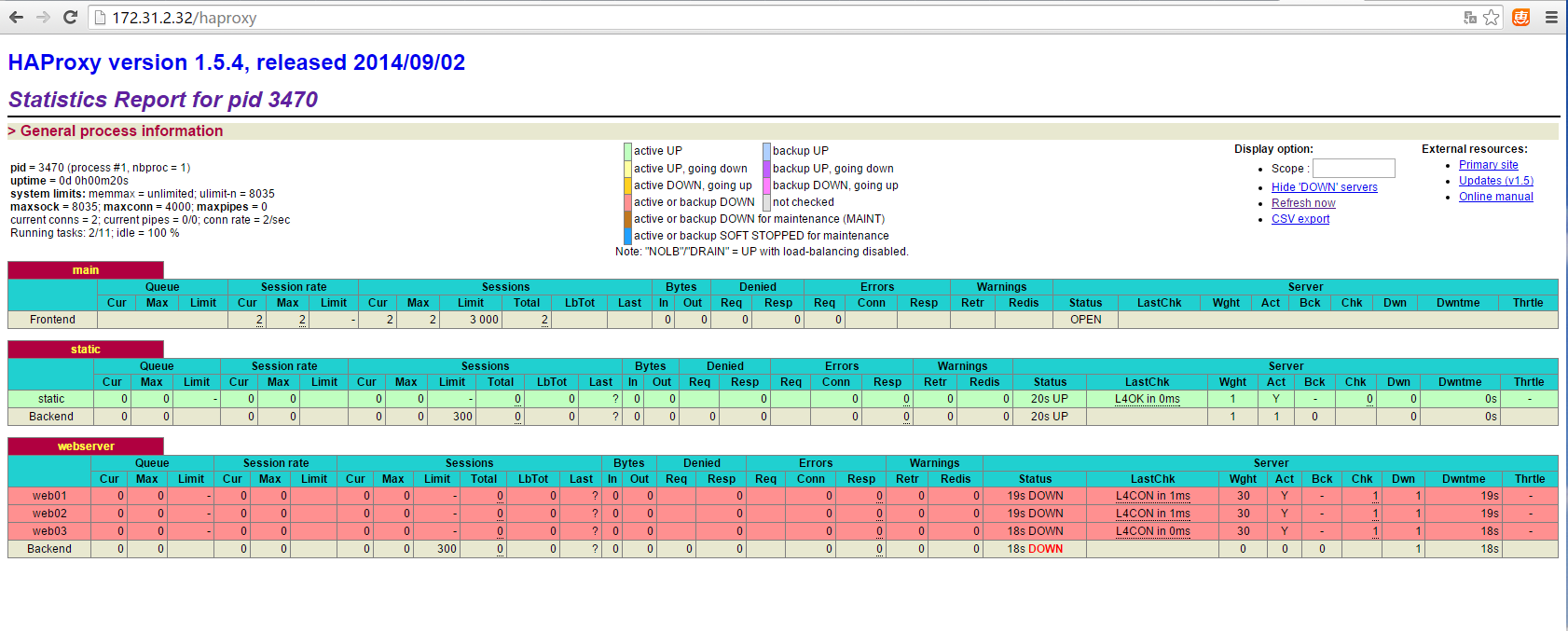This screenshot has width=1568, height=631.
Task: Click the 'External resources:' label
Action: click(x=1475, y=149)
